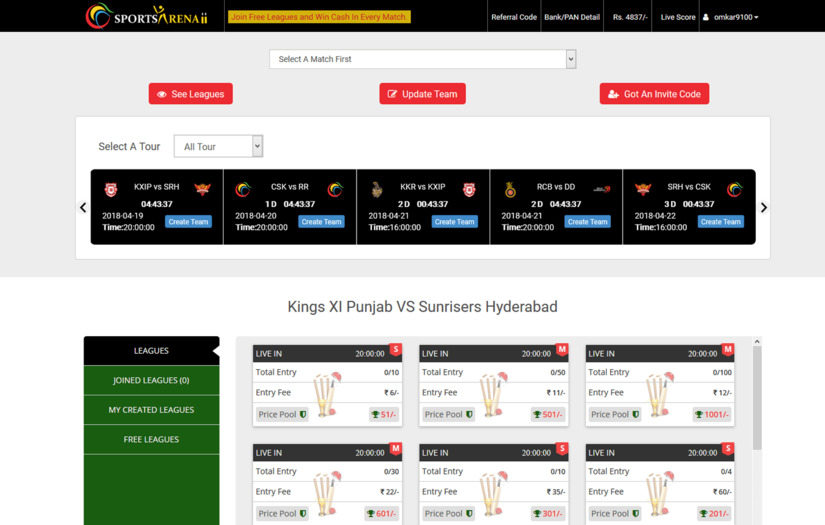Select the My Created Leagues tab
The image size is (825, 525).
(x=152, y=410)
